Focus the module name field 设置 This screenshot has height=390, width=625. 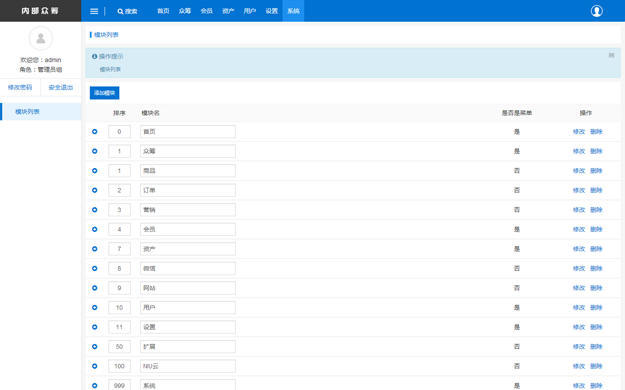pyautogui.click(x=188, y=327)
